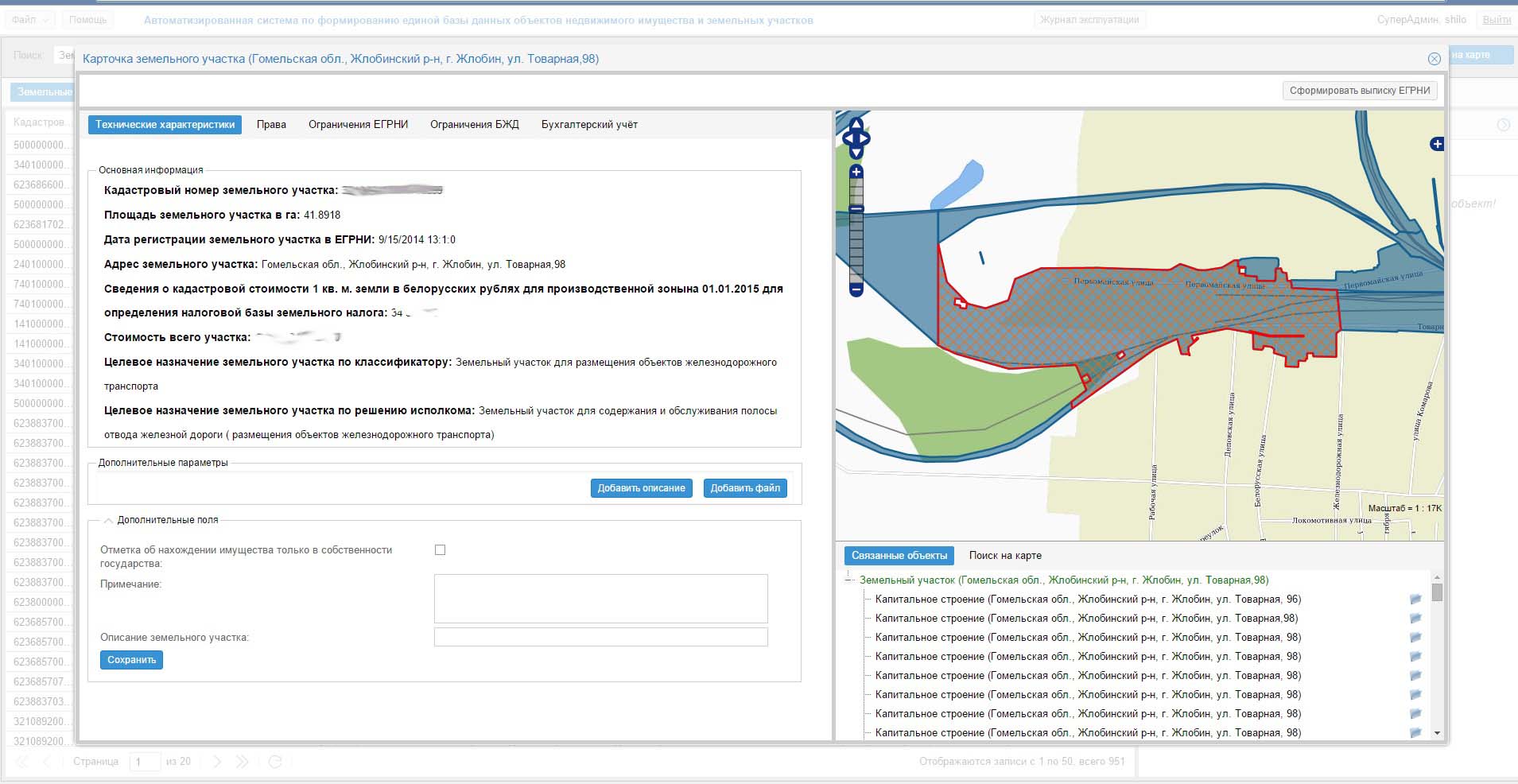
Task: Focus the Примечание text area
Action: [x=600, y=599]
